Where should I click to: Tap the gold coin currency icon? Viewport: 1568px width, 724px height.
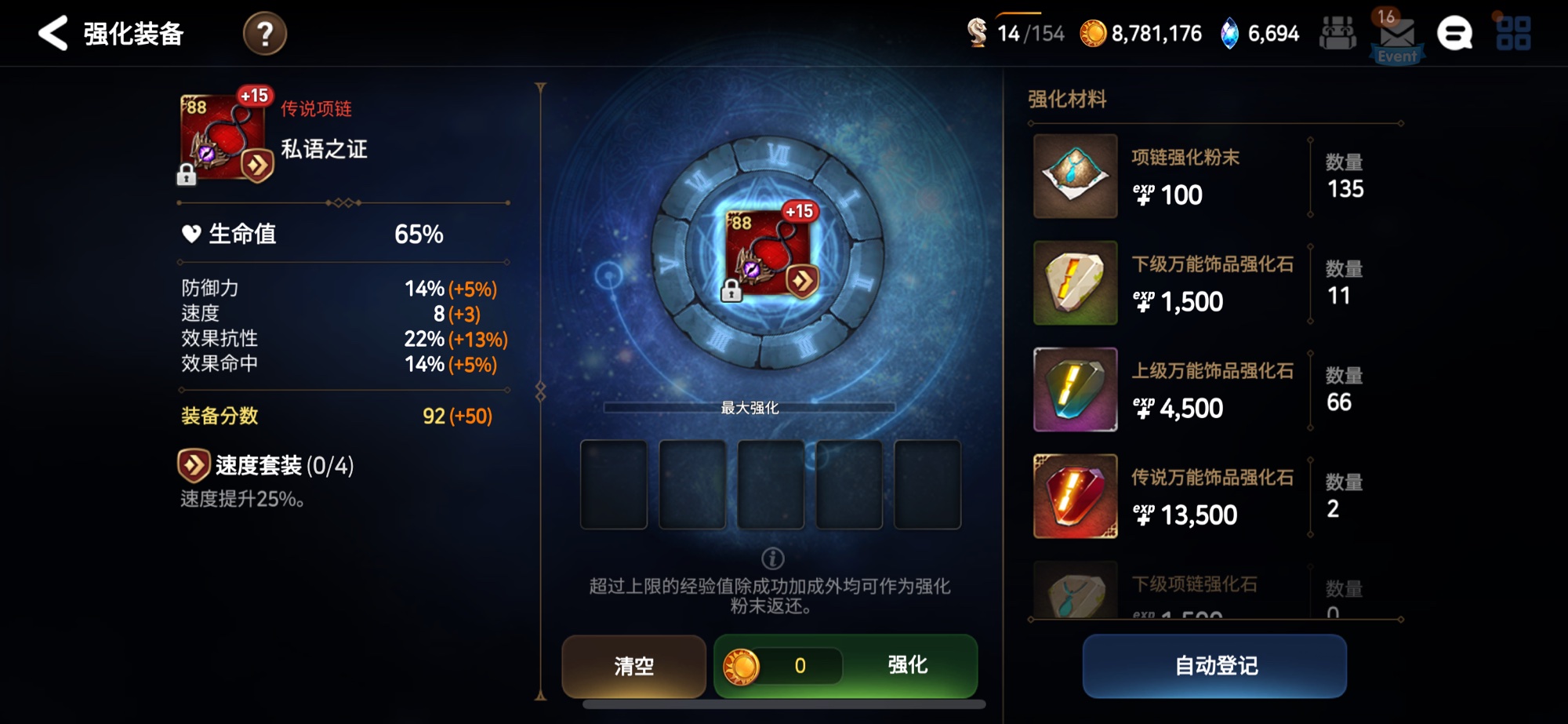[x=1093, y=34]
